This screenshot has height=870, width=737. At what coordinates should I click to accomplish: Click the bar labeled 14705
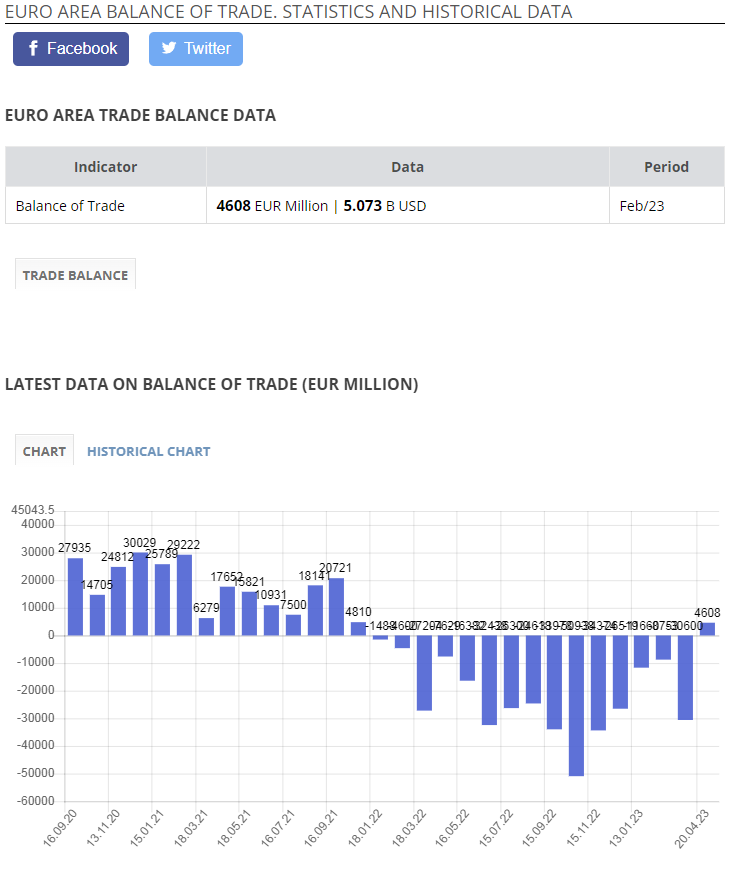pyautogui.click(x=97, y=615)
